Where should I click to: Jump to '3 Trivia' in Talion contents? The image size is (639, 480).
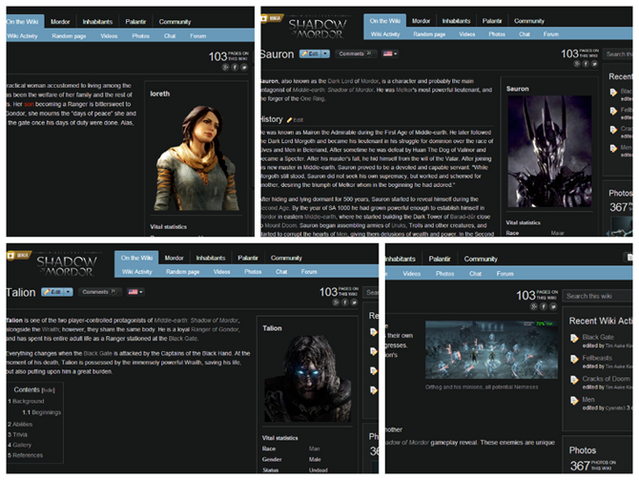coord(18,435)
